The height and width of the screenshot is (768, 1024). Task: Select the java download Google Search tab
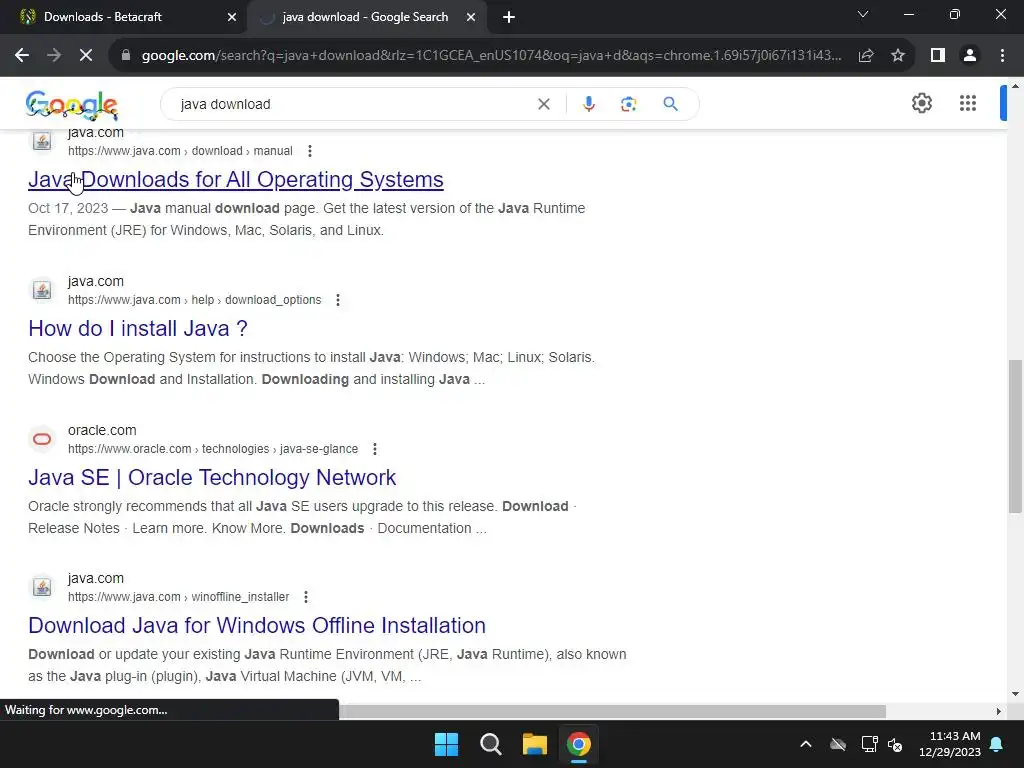[x=365, y=17]
